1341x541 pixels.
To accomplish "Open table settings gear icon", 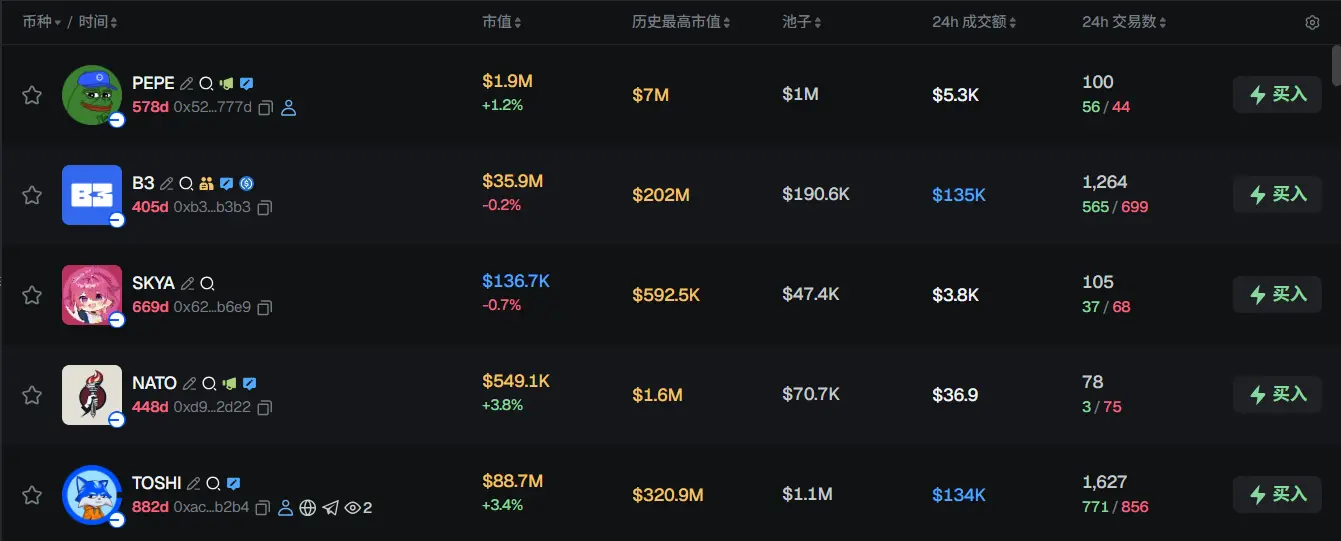I will [1312, 23].
